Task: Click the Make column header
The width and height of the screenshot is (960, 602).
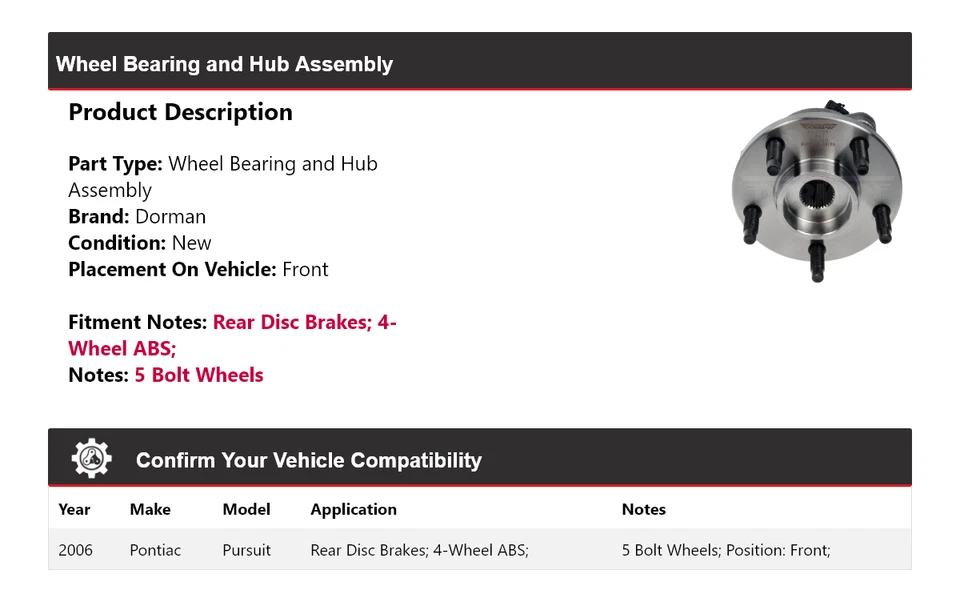Action: [150, 509]
